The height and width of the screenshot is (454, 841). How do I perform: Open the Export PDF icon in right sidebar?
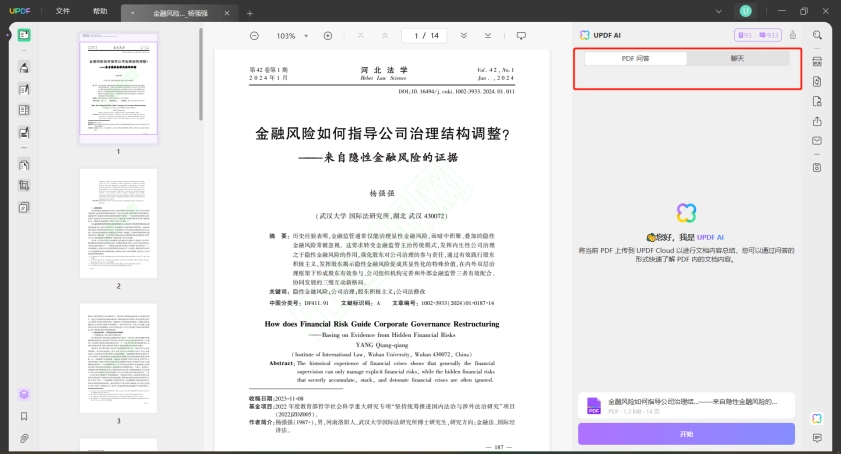[817, 82]
